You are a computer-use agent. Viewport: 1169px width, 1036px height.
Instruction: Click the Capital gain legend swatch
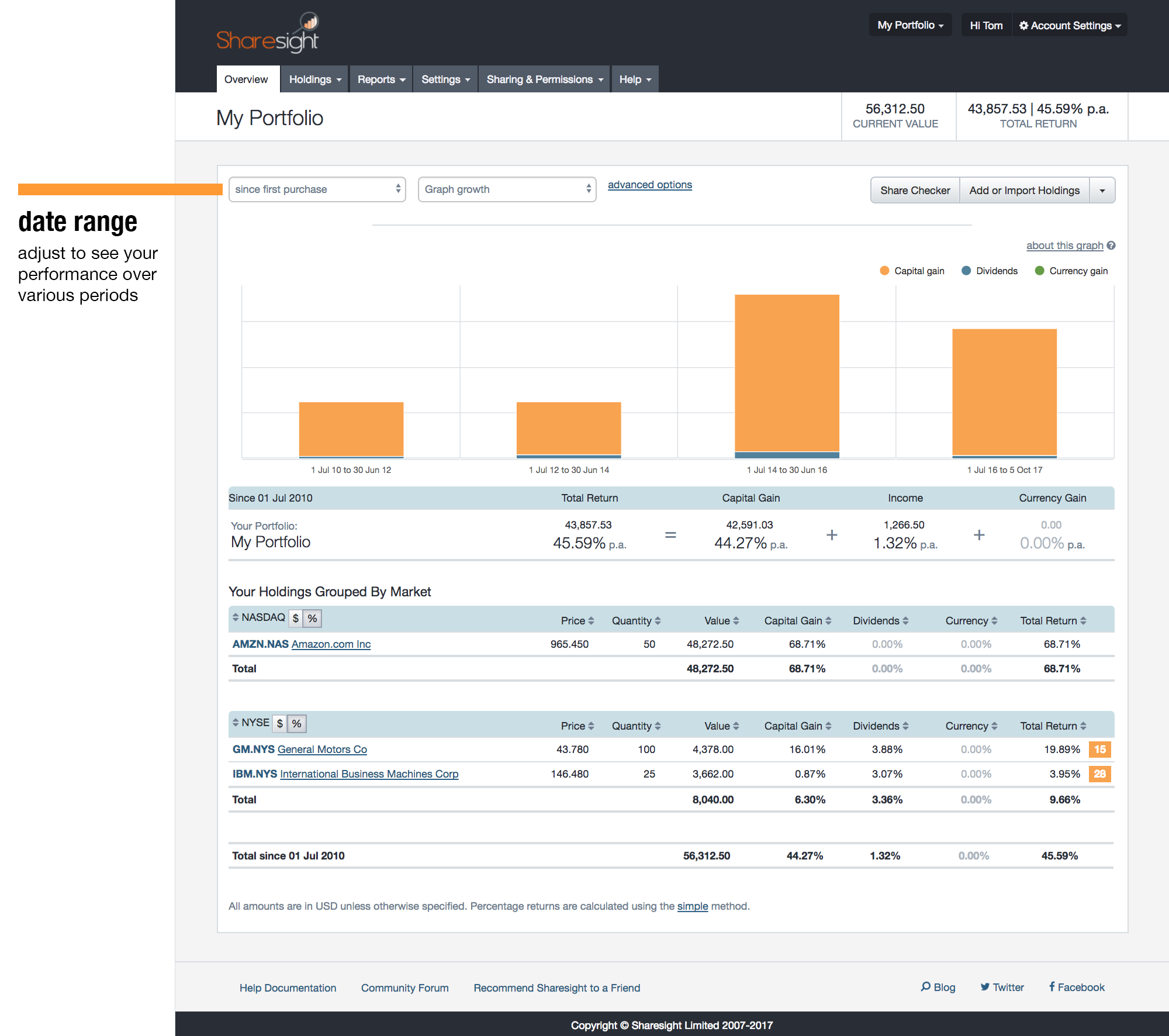884,271
